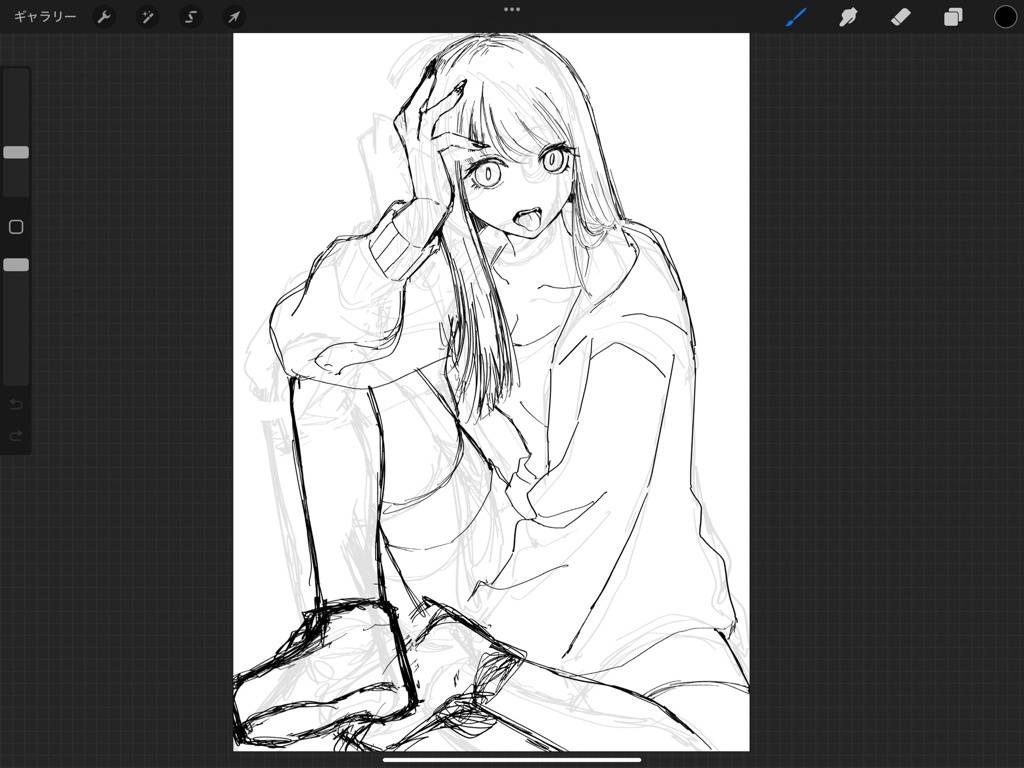Screen dimensions: 1024x768
Task: Select the Smudge tool
Action: coord(848,17)
